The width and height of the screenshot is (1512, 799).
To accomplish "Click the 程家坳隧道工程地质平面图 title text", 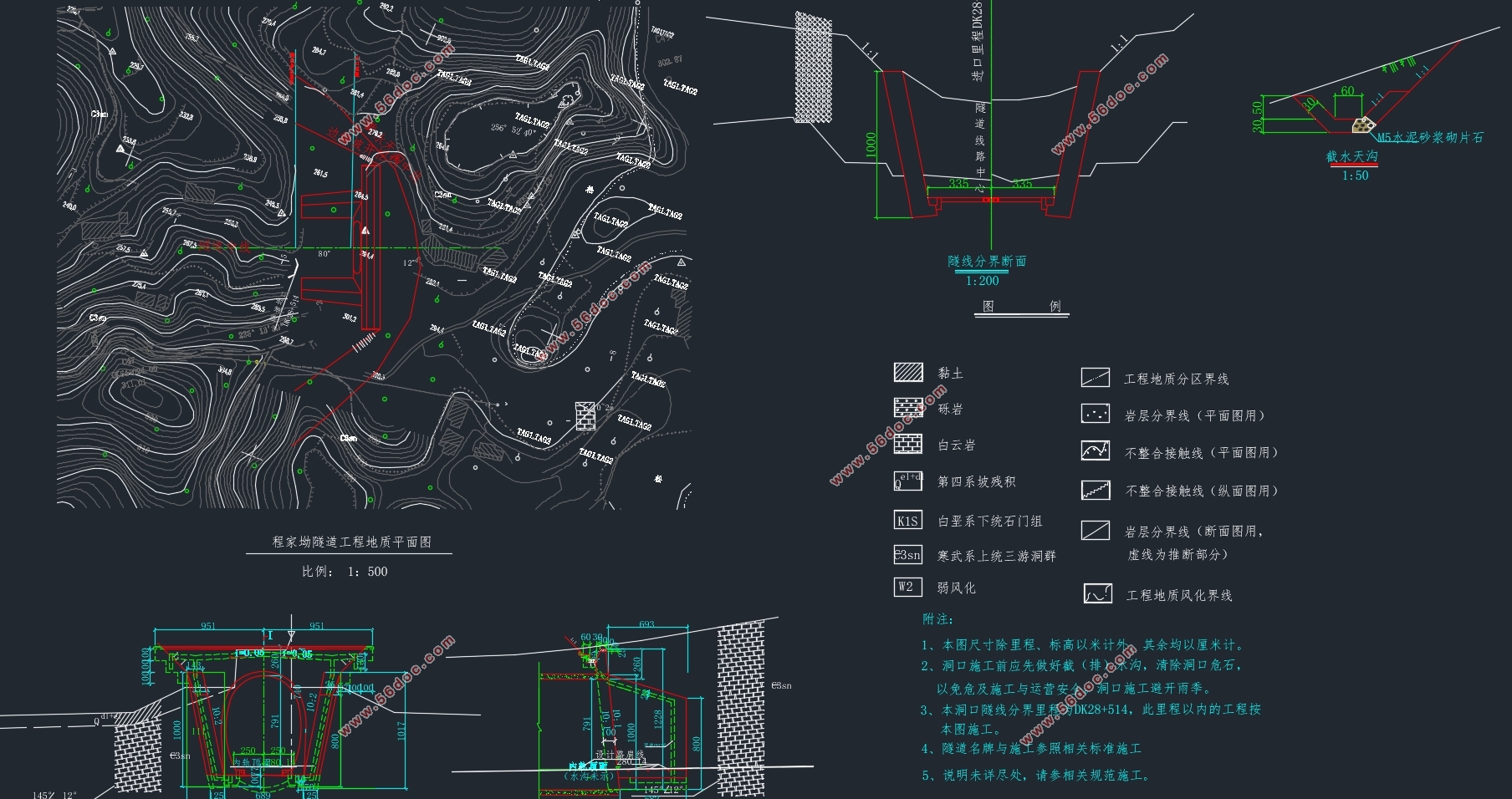I will click(x=351, y=542).
